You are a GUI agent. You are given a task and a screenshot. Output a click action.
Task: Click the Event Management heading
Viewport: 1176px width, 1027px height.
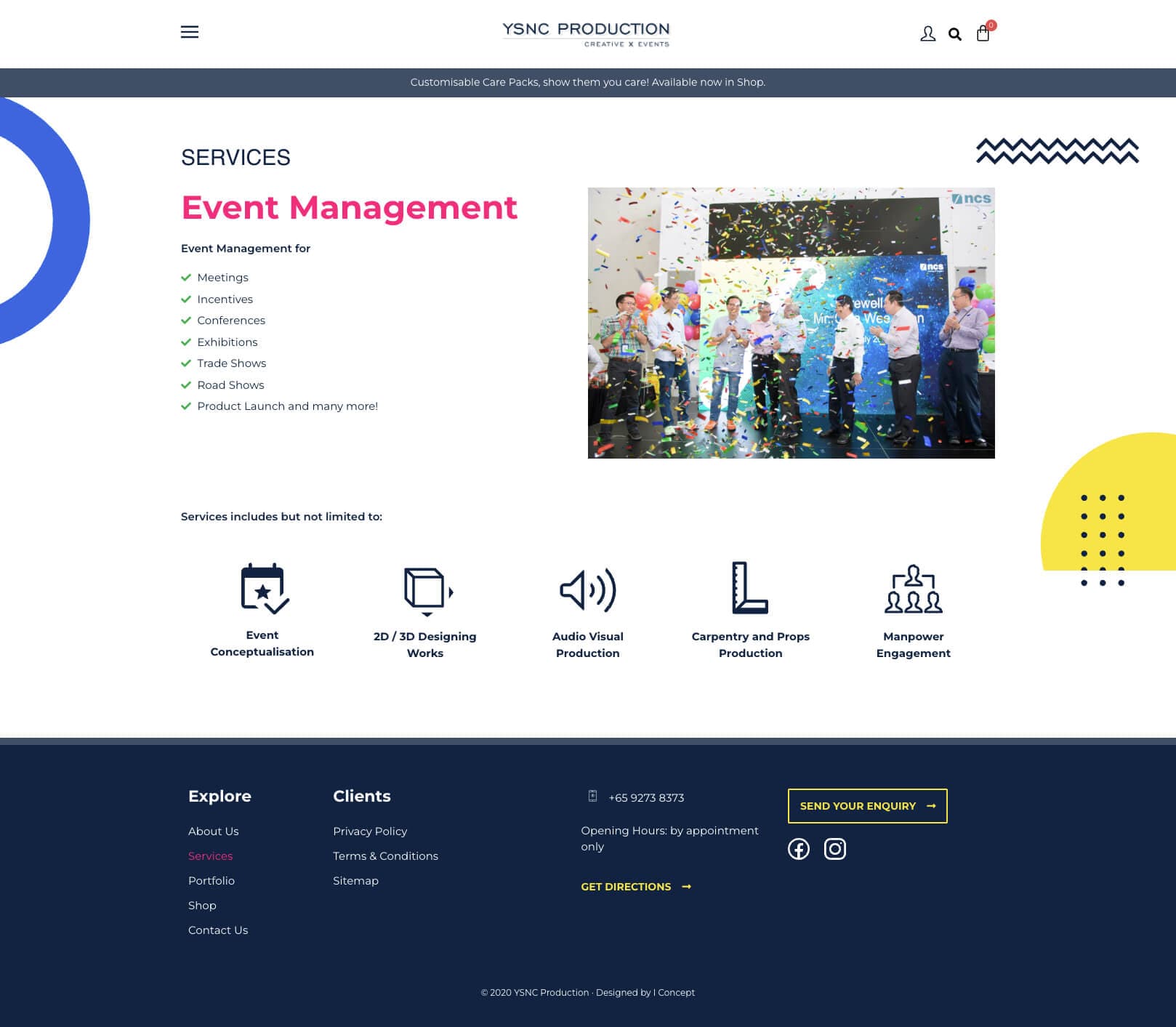[x=349, y=207]
